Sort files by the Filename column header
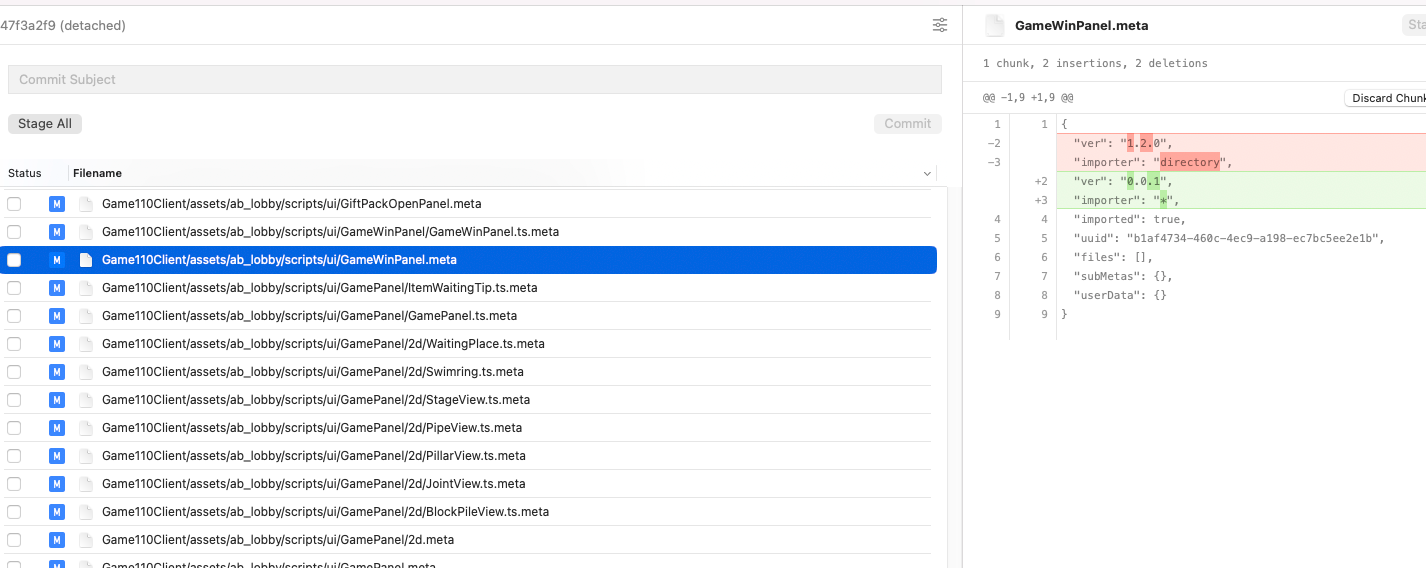Image resolution: width=1426 pixels, height=568 pixels. click(97, 173)
